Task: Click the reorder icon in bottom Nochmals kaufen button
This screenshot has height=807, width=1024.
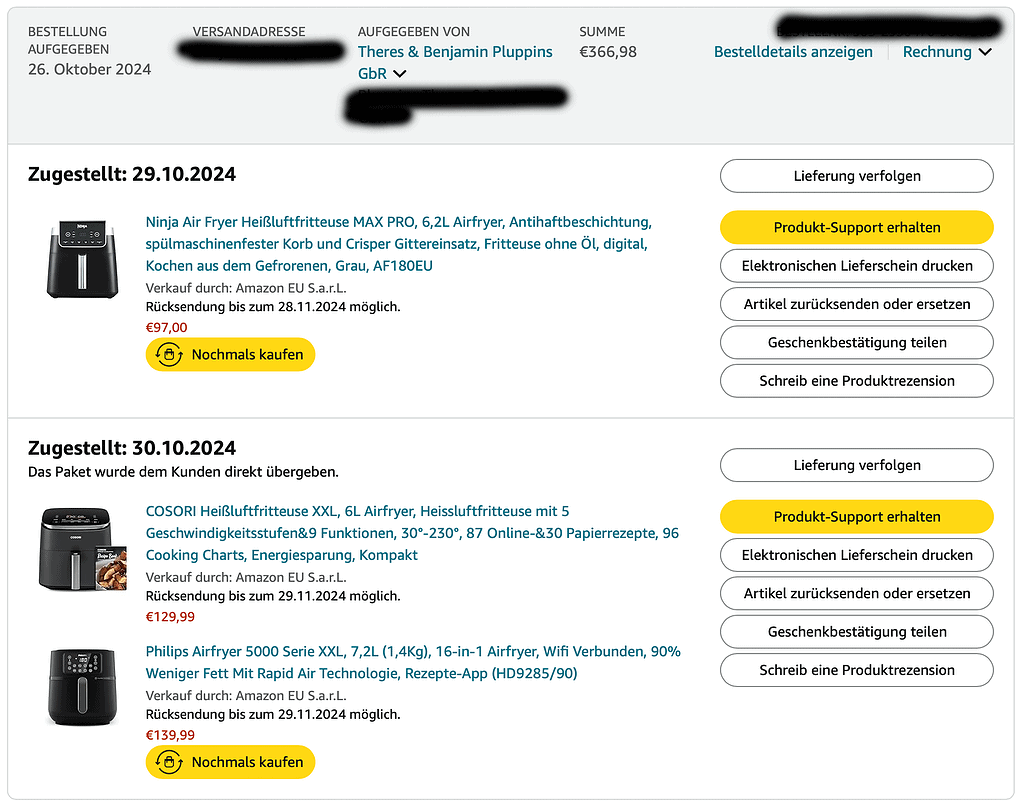Action: 169,762
